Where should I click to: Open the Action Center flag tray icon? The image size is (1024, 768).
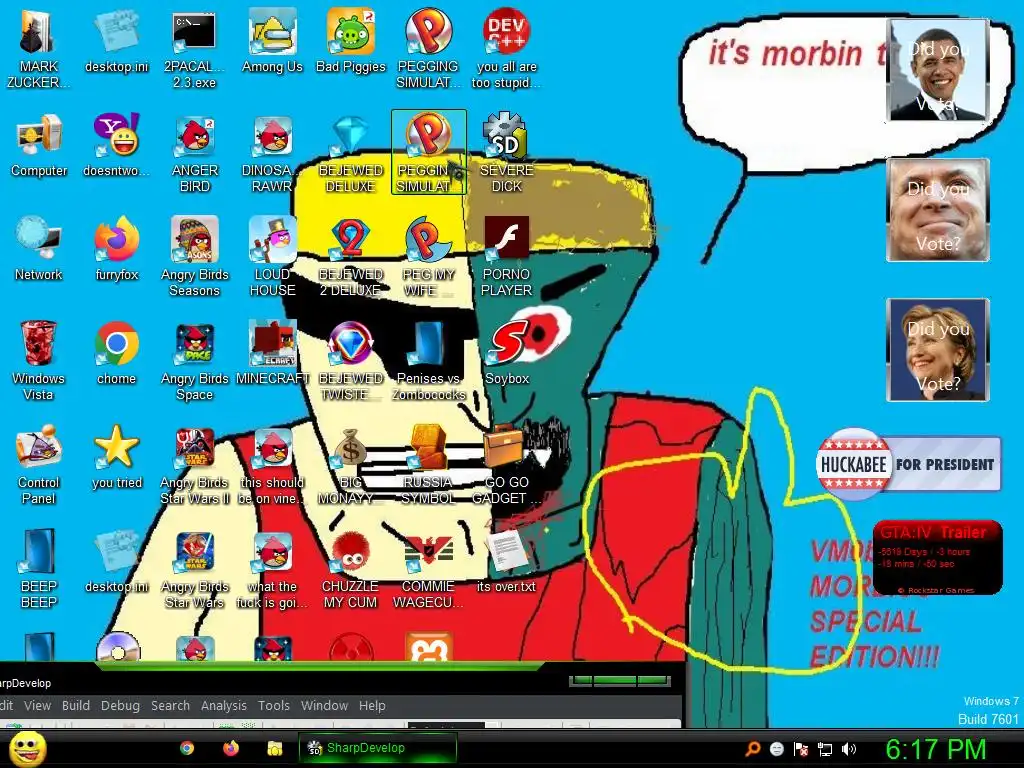(x=801, y=749)
